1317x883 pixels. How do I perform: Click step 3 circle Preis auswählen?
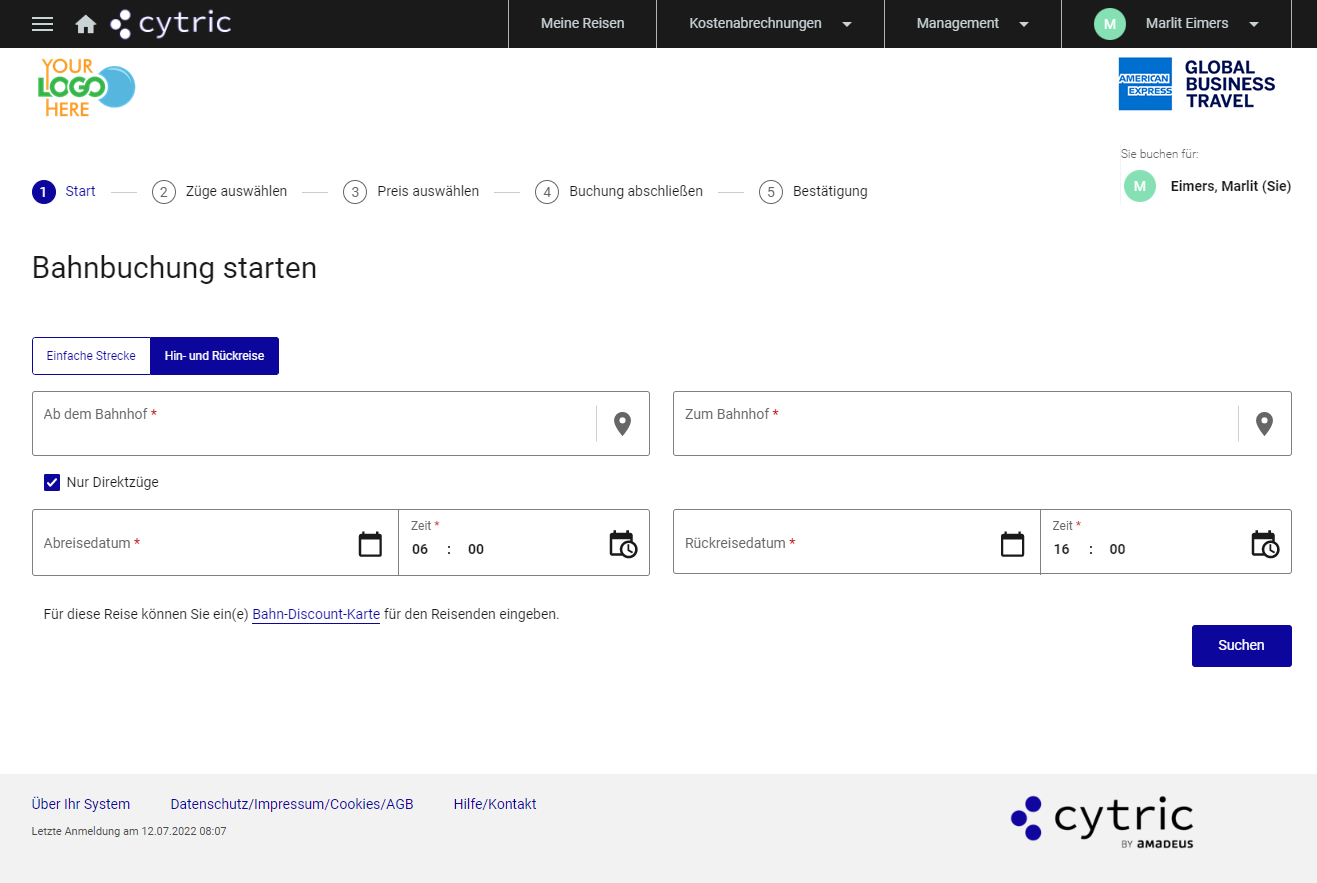pos(355,192)
